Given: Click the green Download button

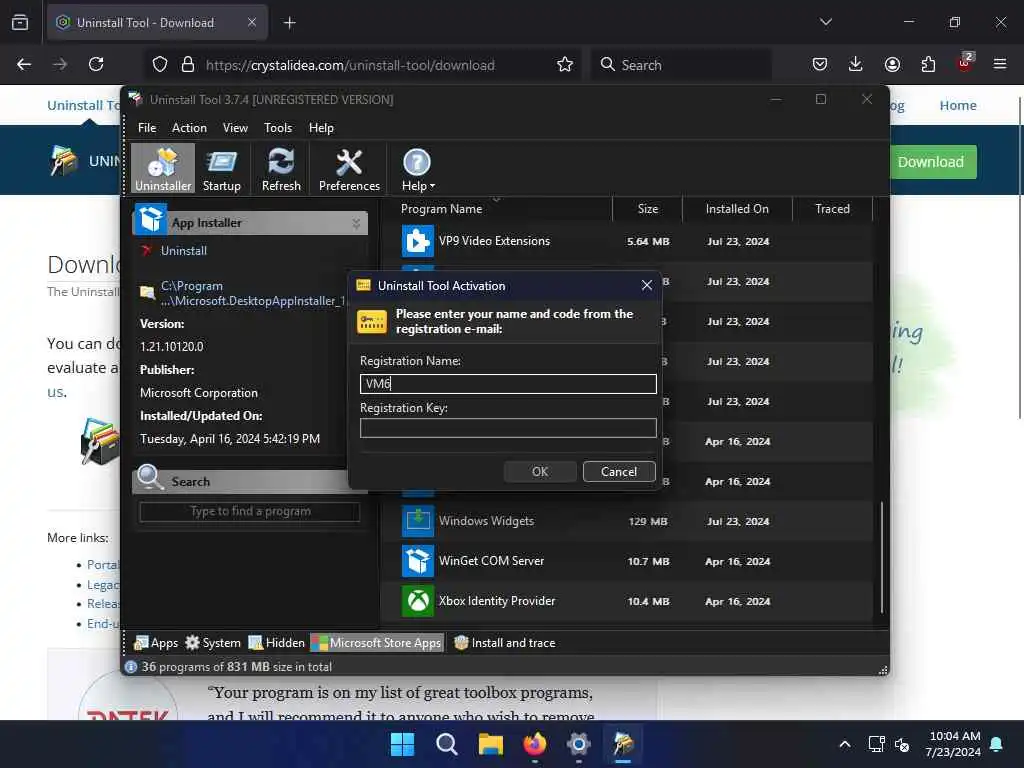Looking at the screenshot, I should [x=931, y=162].
